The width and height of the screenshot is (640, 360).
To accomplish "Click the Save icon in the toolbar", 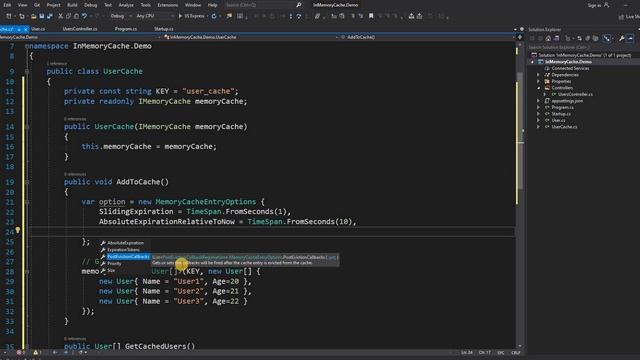I will click(42, 16).
